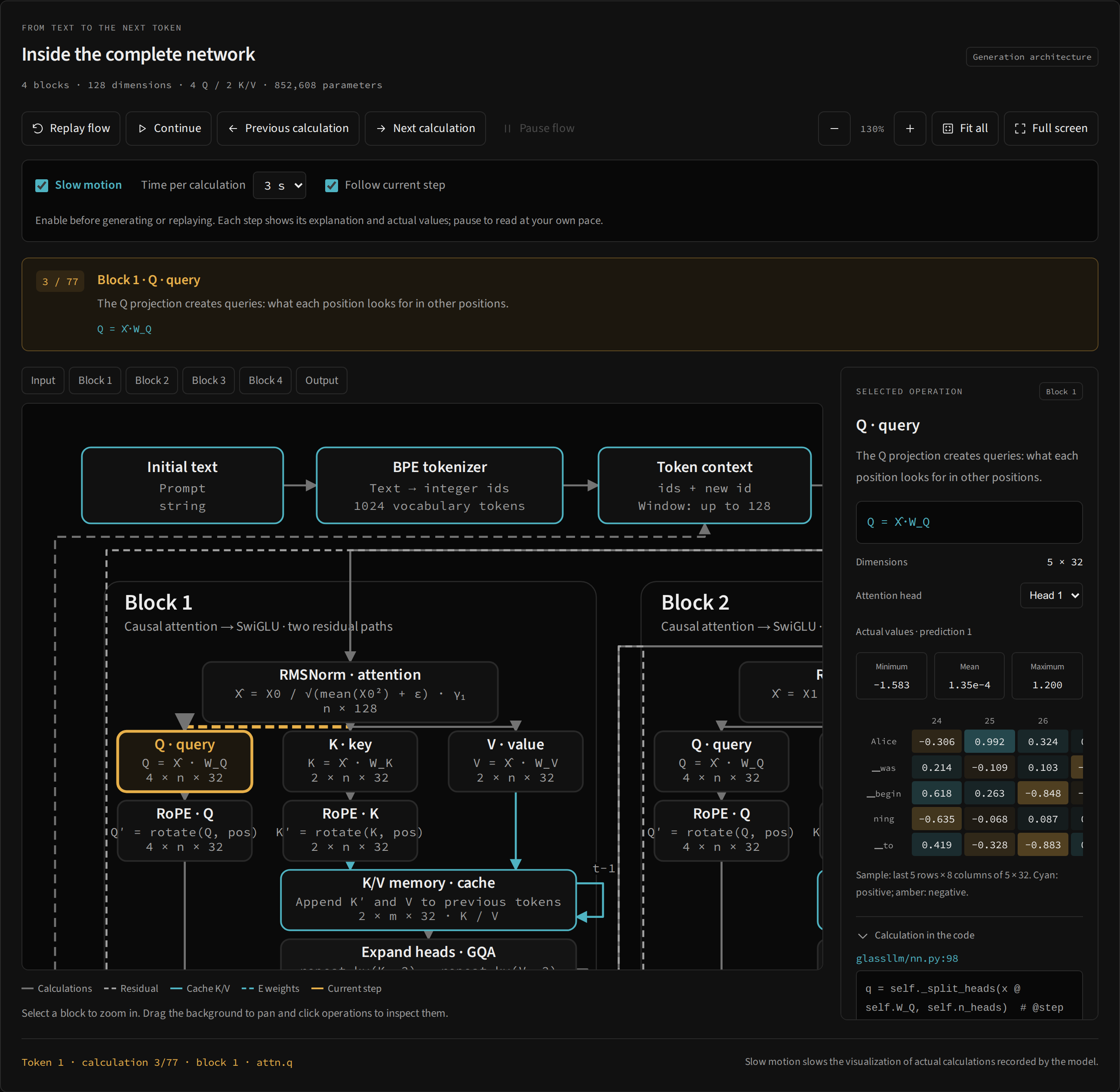Zoom out with the minus icon
Viewport: 1120px width, 1092px height.
pyautogui.click(x=834, y=129)
